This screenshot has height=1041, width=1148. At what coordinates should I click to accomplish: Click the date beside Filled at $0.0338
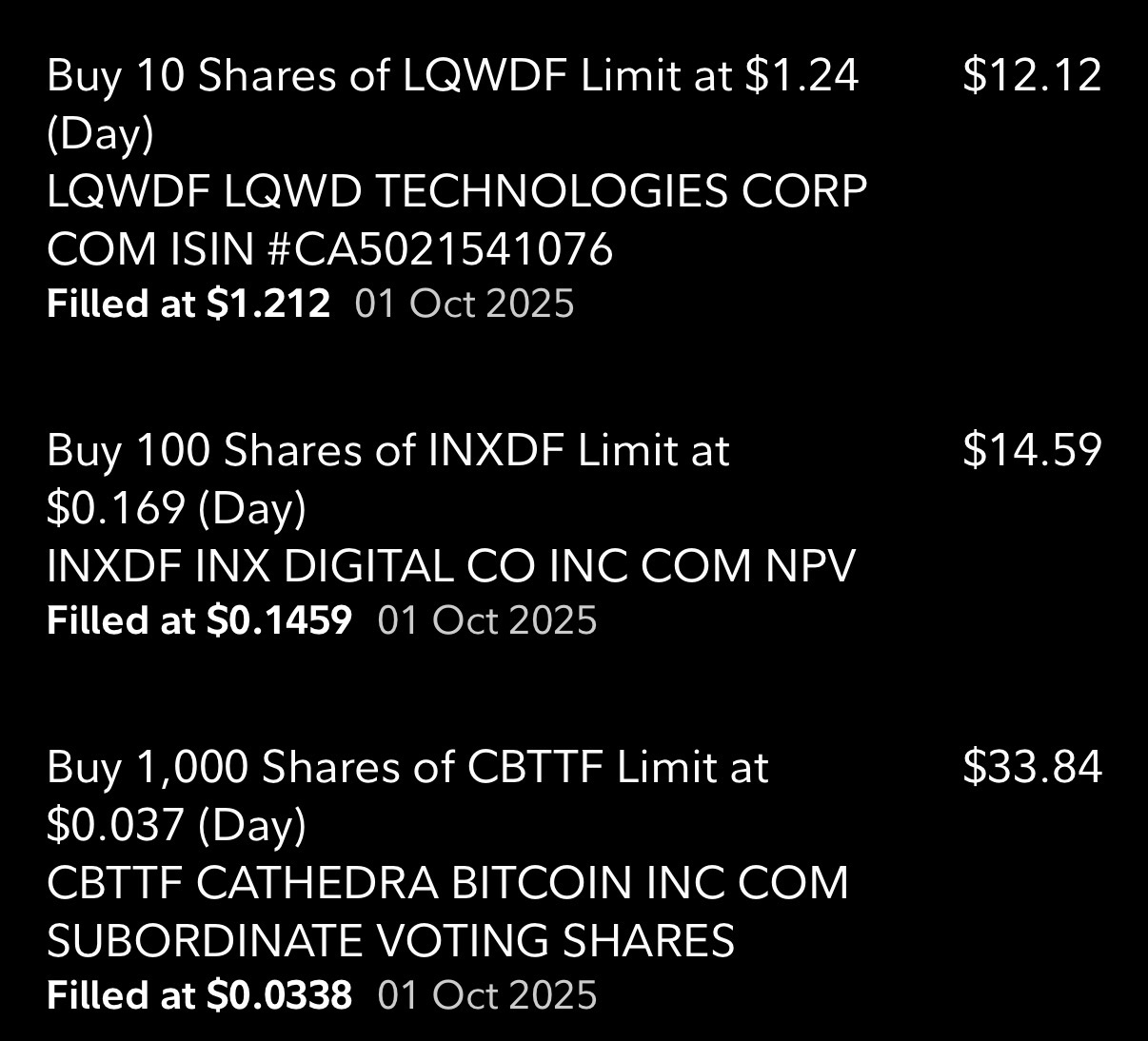click(487, 995)
